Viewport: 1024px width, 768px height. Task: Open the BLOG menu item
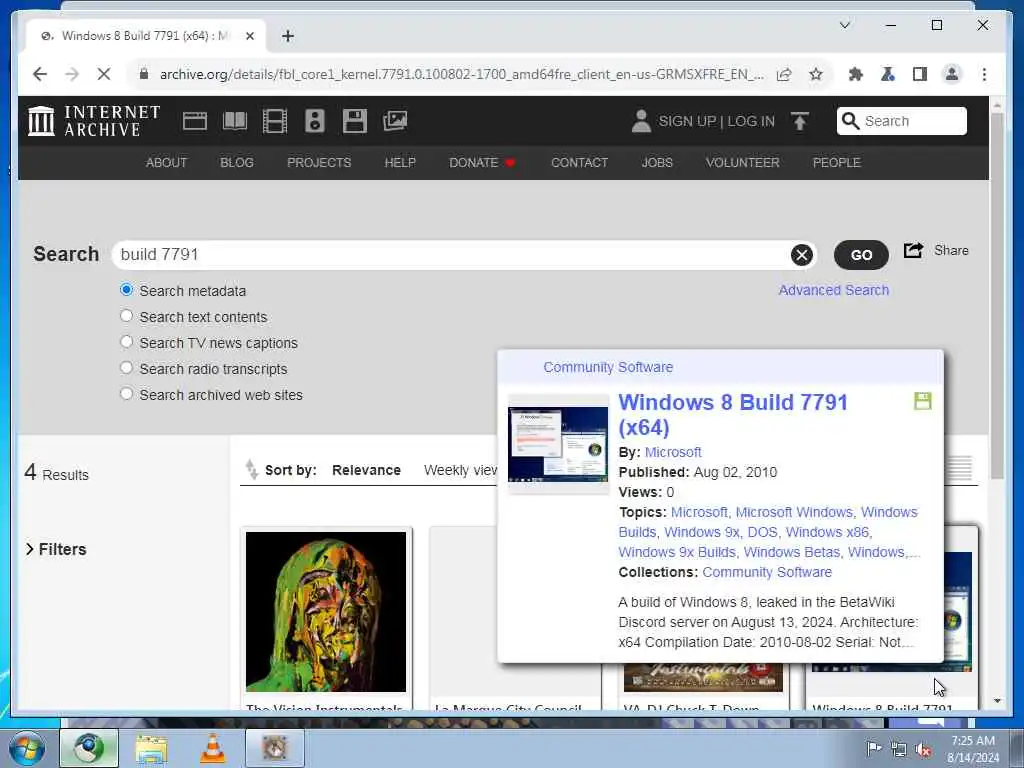pos(236,163)
